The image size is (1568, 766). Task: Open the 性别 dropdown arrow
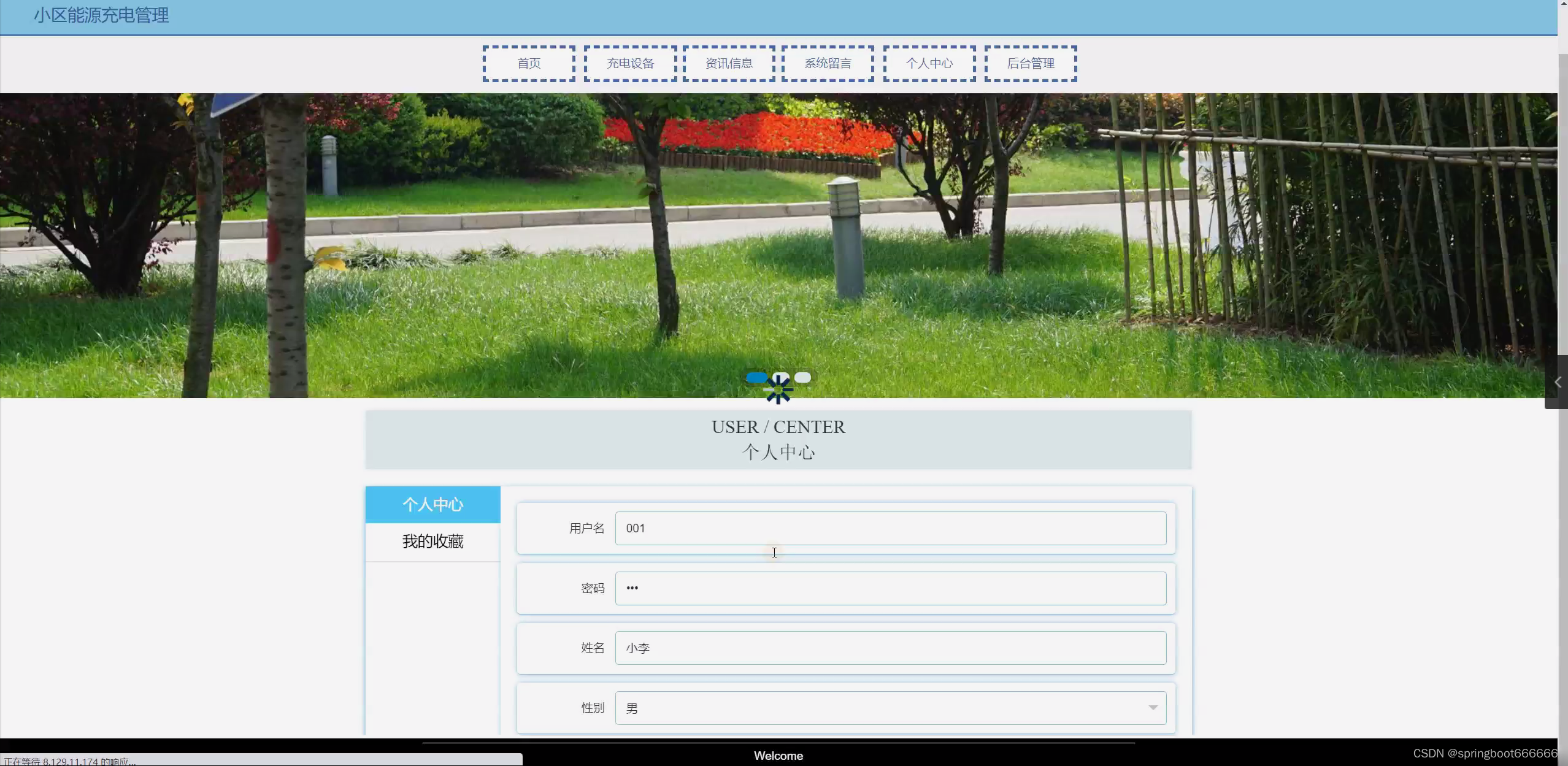click(x=1153, y=708)
